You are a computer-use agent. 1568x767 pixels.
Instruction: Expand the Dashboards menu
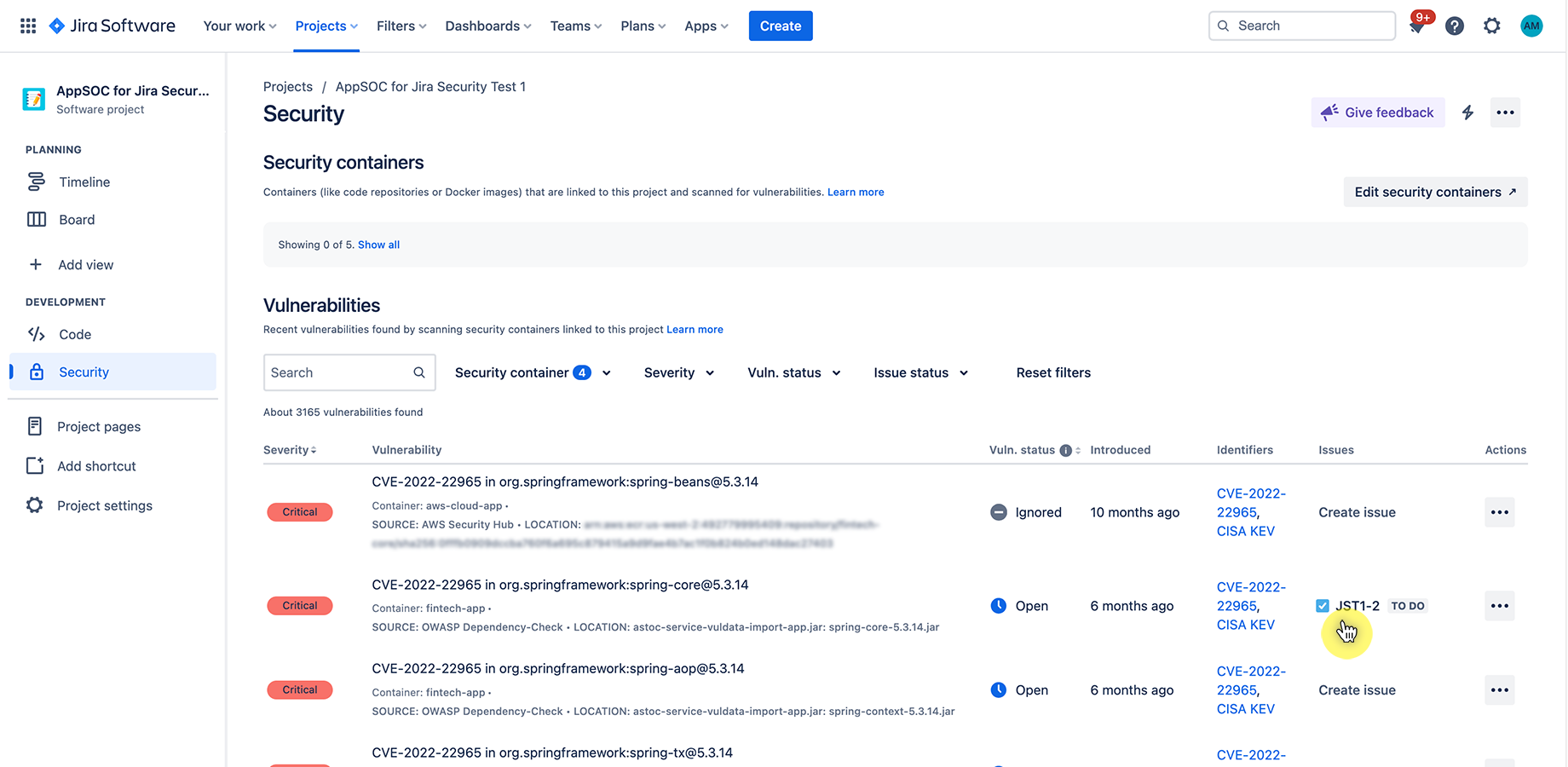(x=488, y=26)
